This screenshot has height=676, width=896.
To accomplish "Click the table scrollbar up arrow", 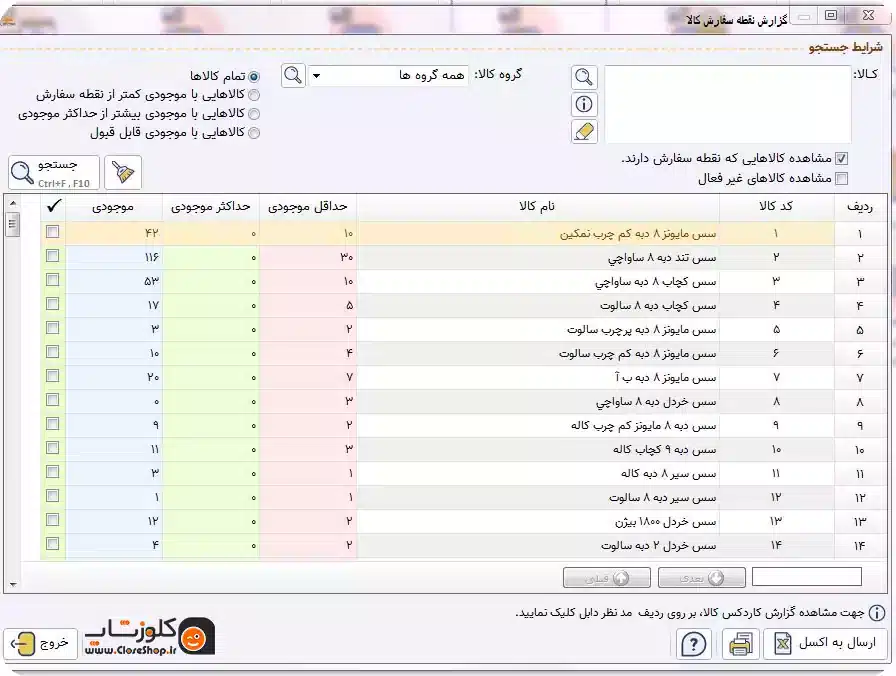I will [13, 203].
